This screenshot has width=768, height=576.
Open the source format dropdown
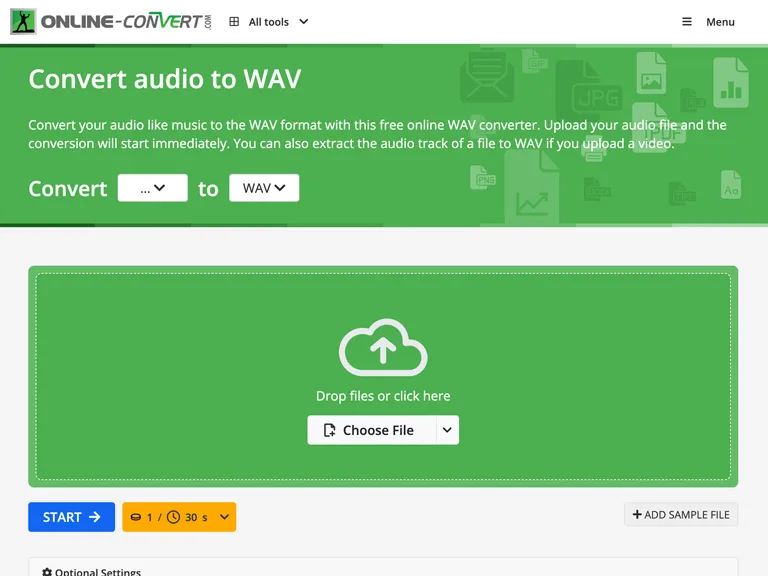click(x=152, y=188)
